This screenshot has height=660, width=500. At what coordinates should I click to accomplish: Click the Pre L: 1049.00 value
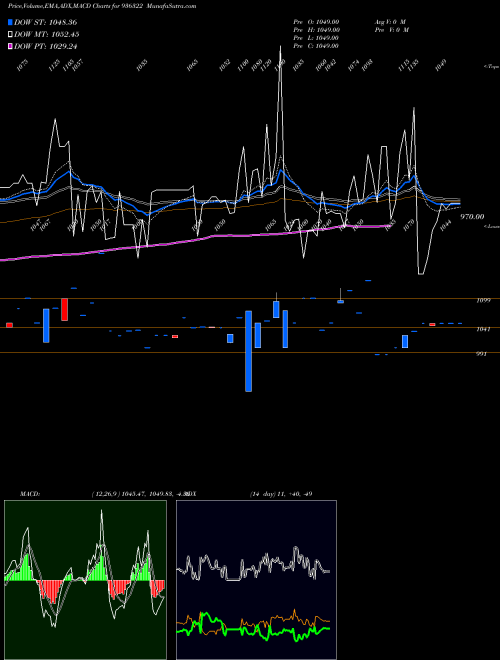pos(316,38)
